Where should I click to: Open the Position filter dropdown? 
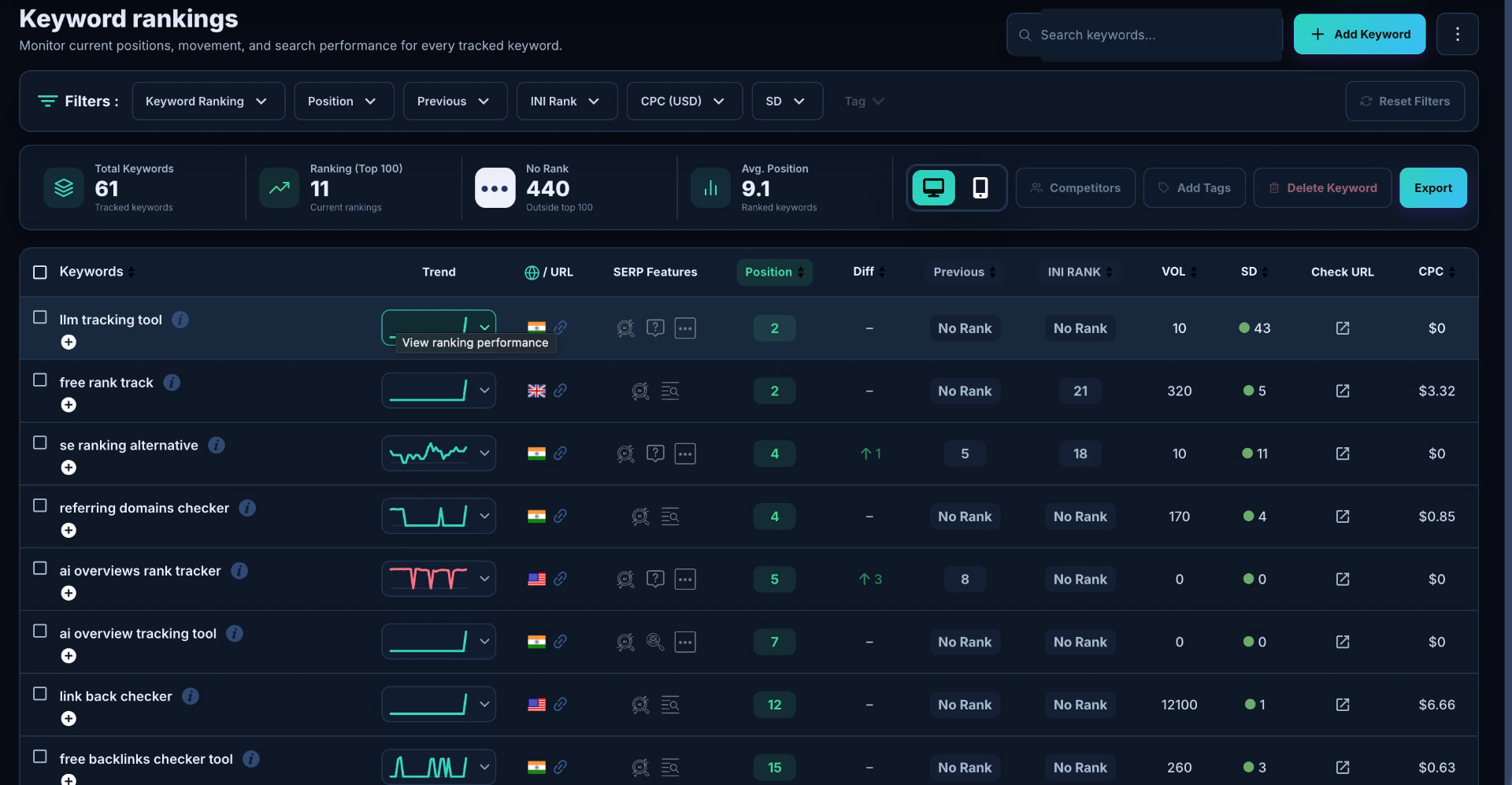coord(343,101)
